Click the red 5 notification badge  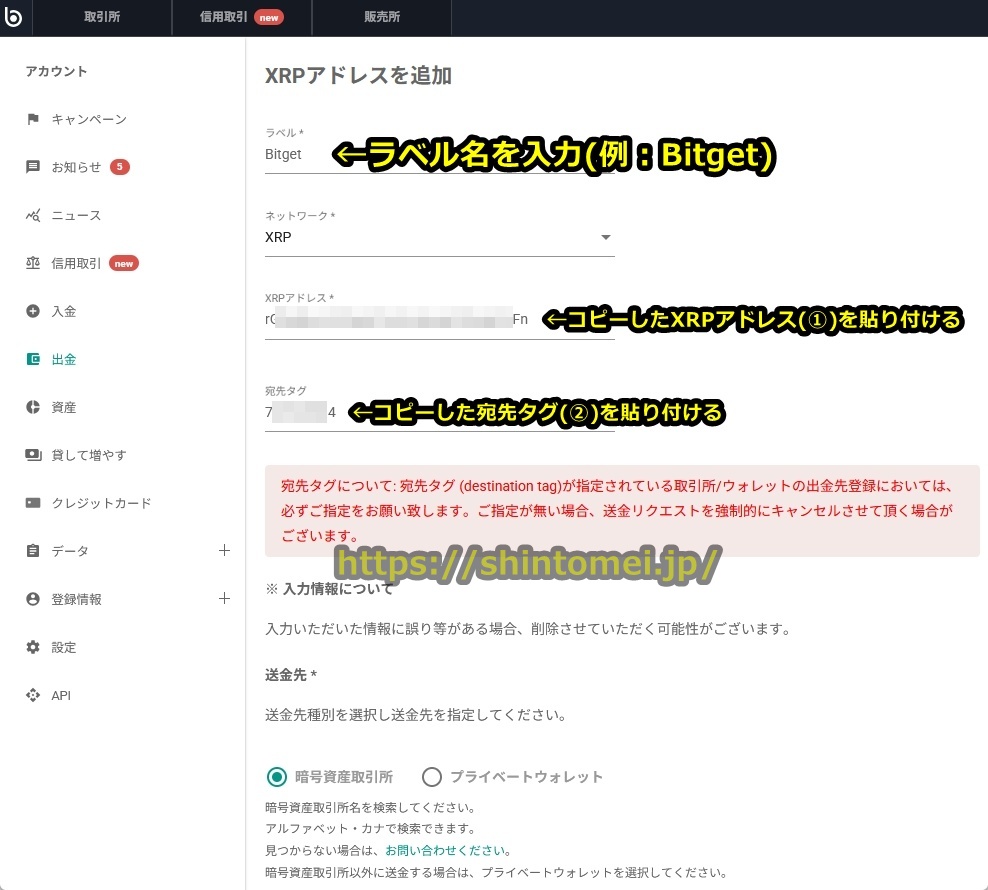pyautogui.click(x=120, y=167)
